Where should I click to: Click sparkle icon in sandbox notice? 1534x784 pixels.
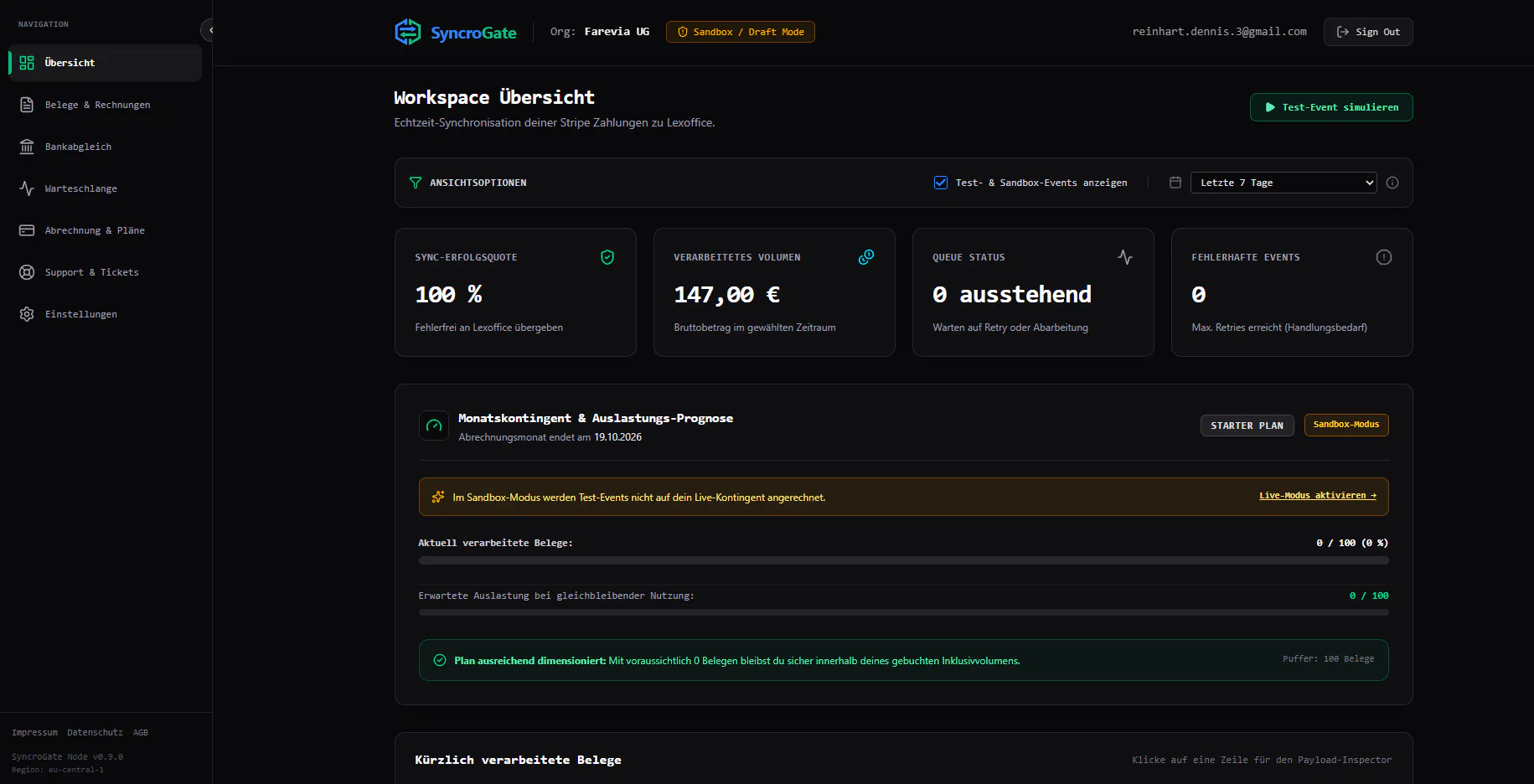tap(438, 497)
